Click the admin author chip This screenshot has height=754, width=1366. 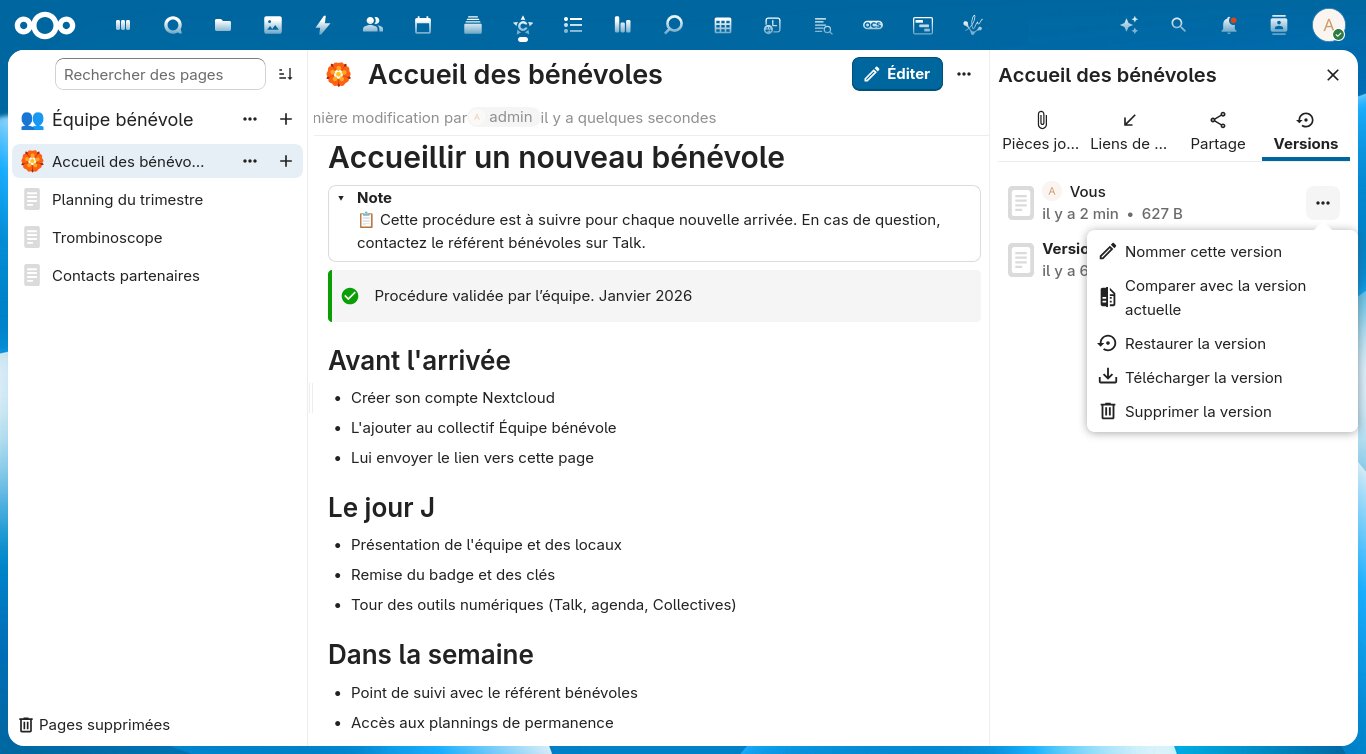pos(505,117)
